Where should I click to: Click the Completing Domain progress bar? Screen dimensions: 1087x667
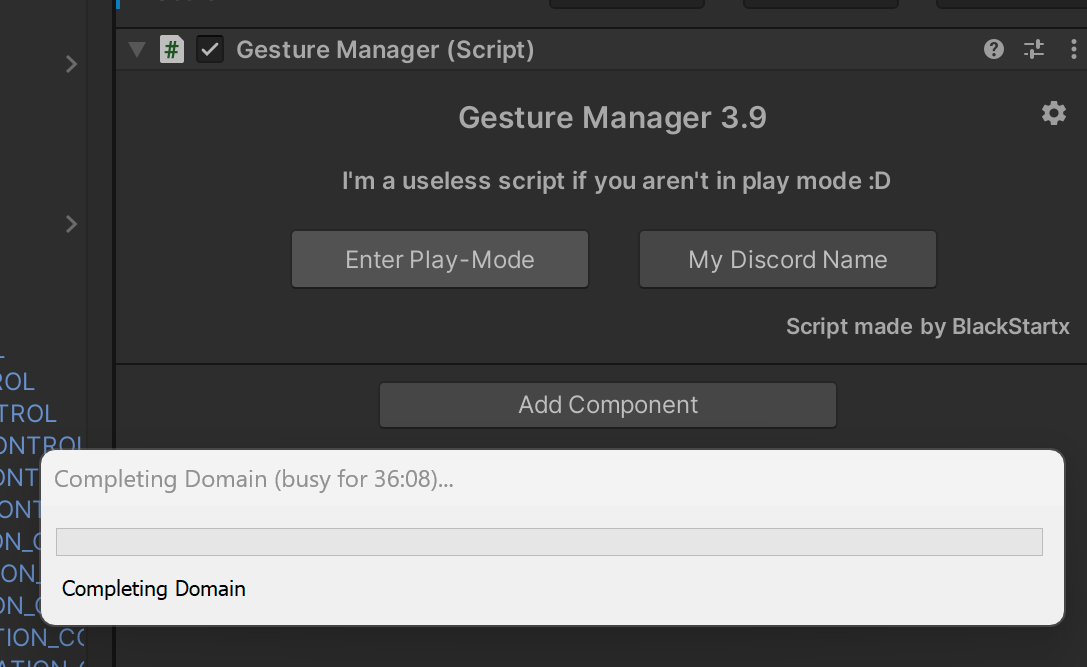[x=548, y=542]
